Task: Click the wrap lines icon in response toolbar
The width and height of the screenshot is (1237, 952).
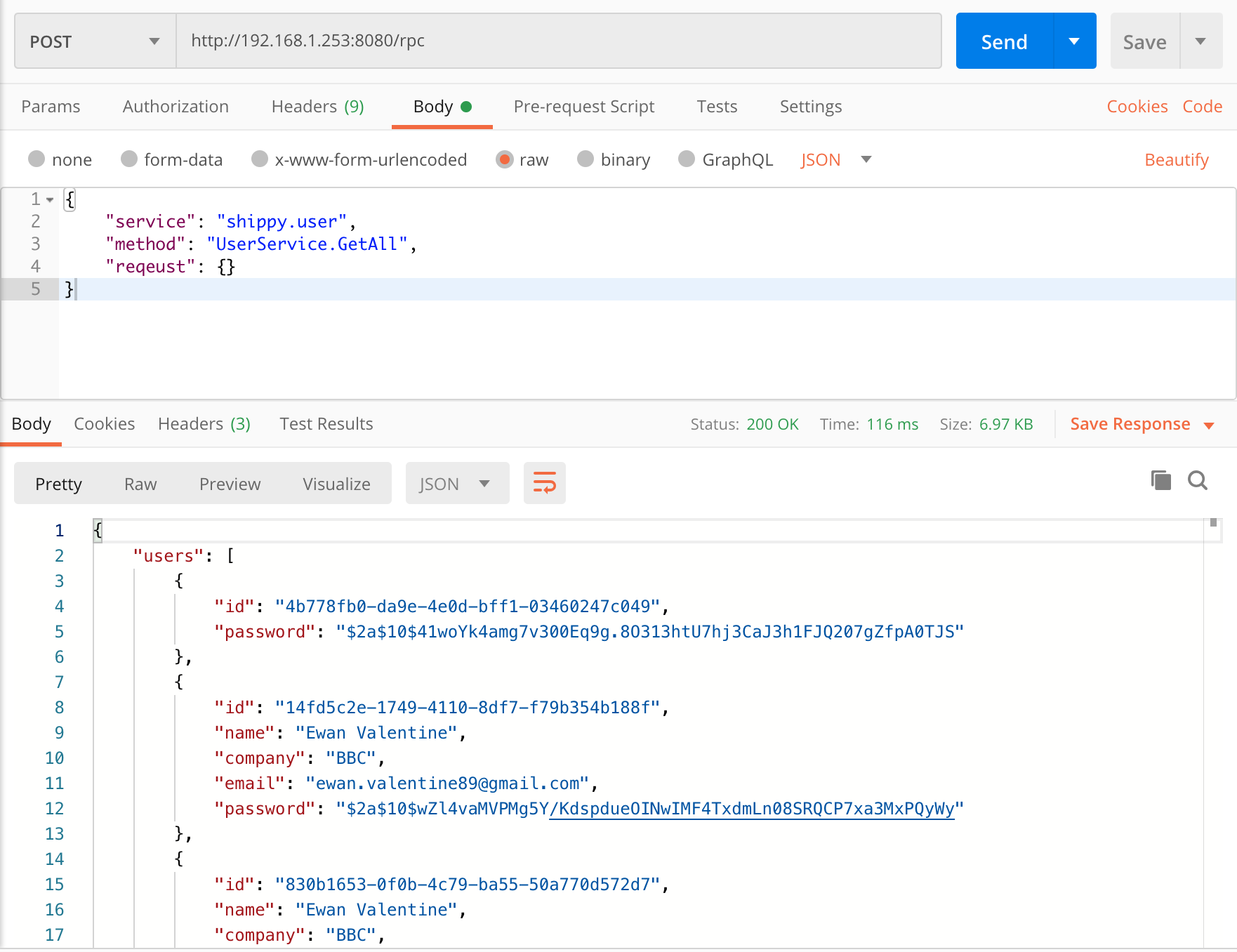Action: tap(544, 483)
